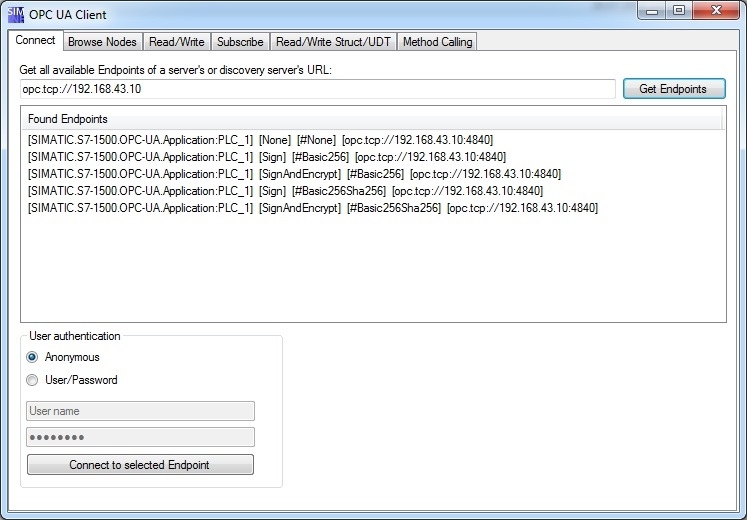Click the Get Endpoints button

click(674, 89)
